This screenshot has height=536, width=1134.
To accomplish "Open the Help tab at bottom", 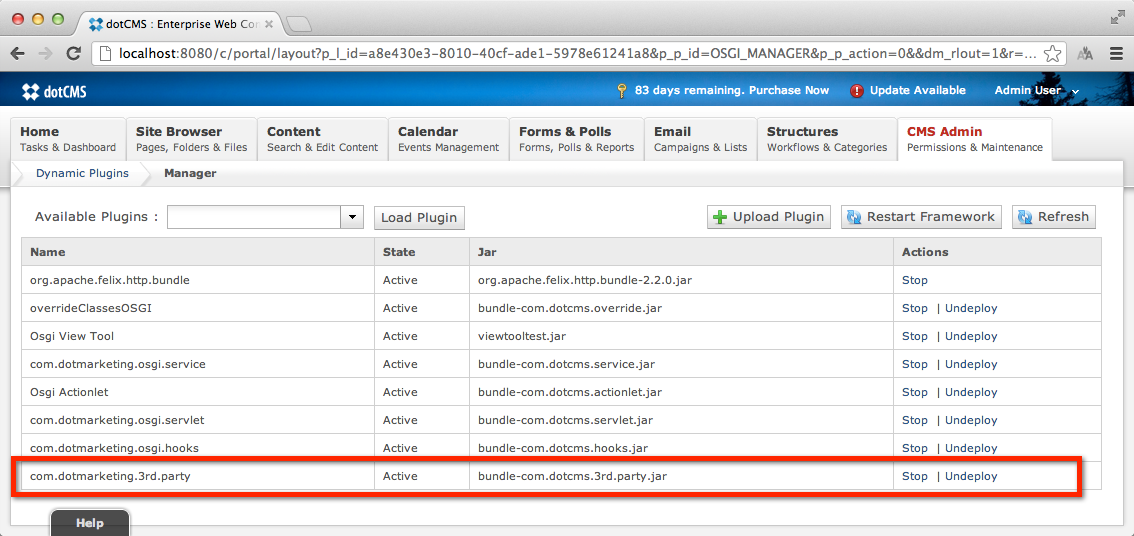I will [x=90, y=523].
